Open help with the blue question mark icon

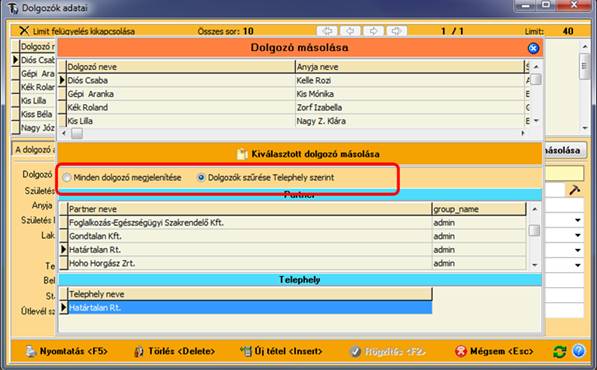click(x=578, y=351)
